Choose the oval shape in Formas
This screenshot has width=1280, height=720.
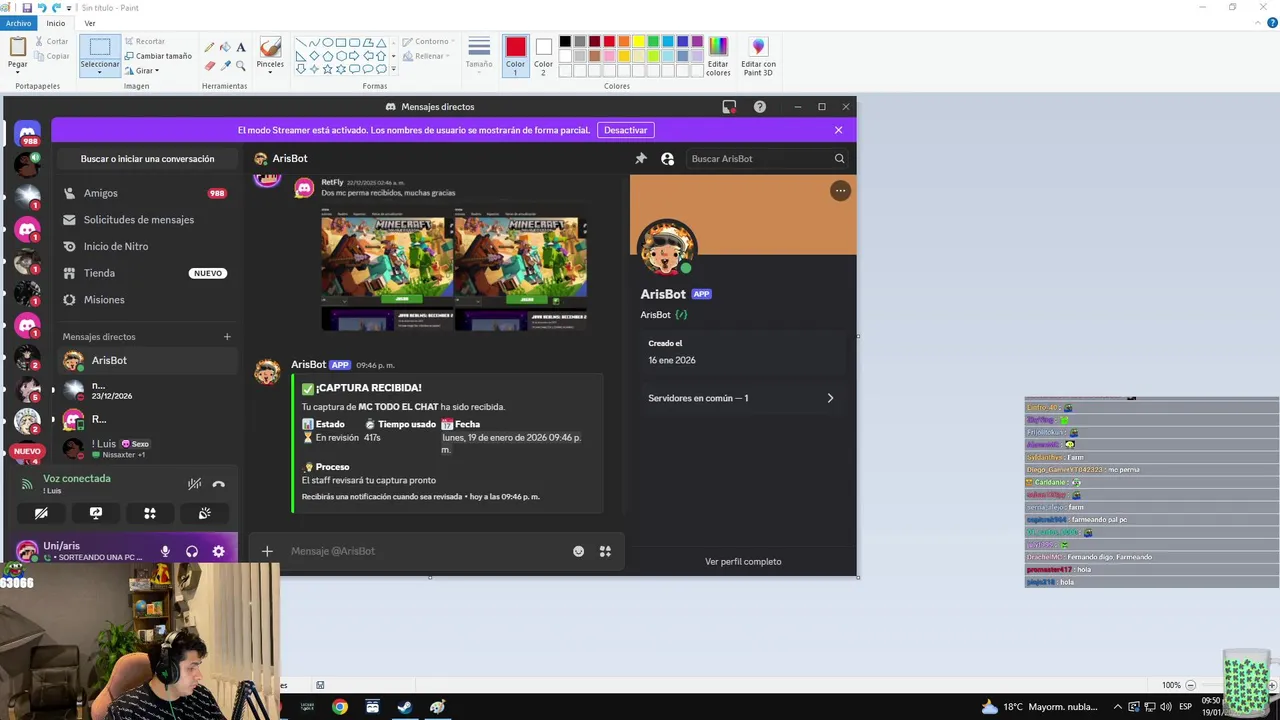(327, 43)
